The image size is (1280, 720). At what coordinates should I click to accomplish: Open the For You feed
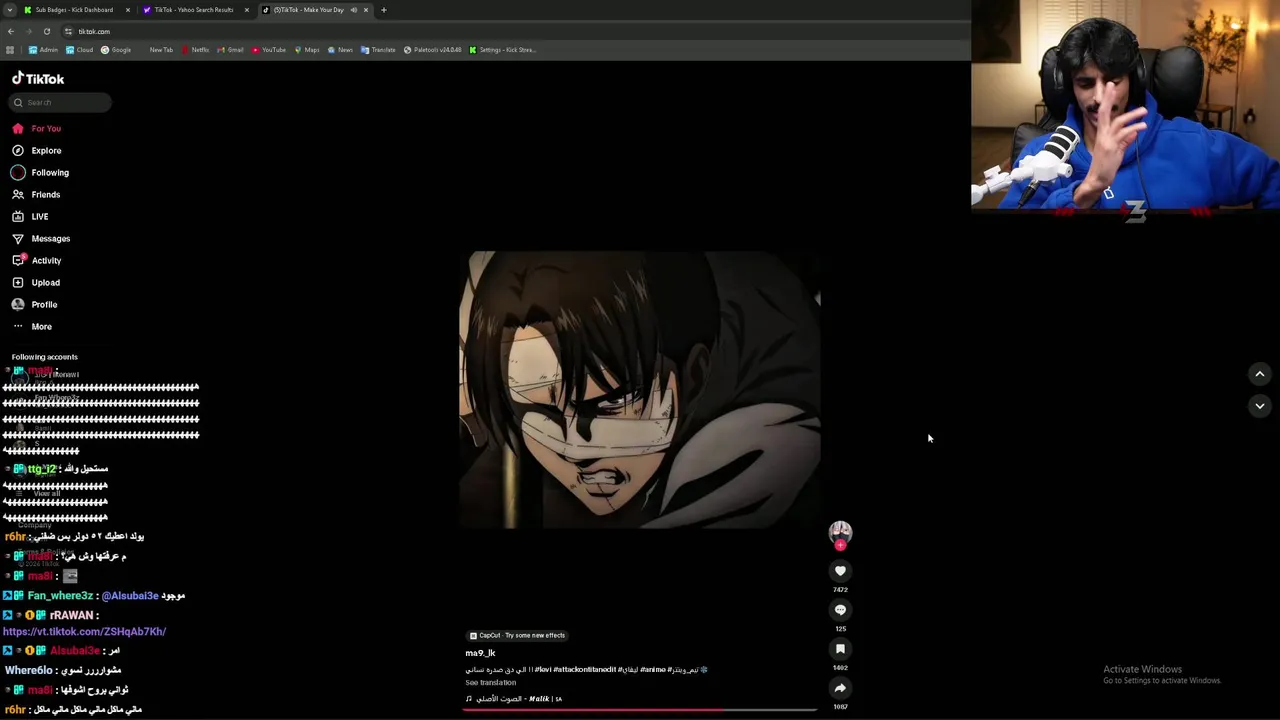pyautogui.click(x=37, y=128)
